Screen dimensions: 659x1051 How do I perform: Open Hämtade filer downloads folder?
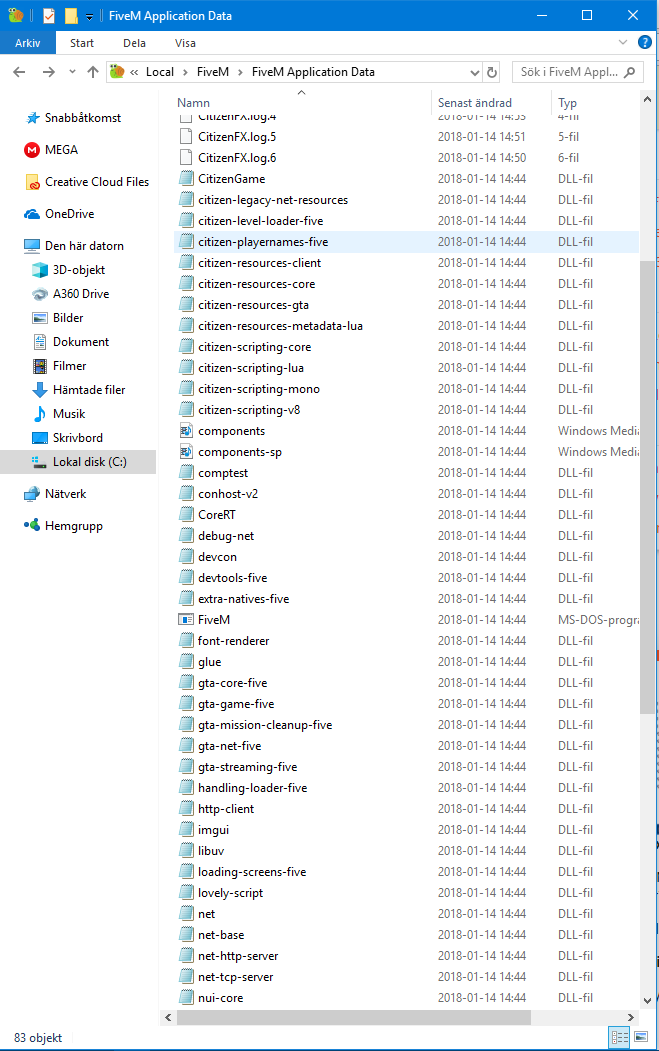[x=78, y=389]
